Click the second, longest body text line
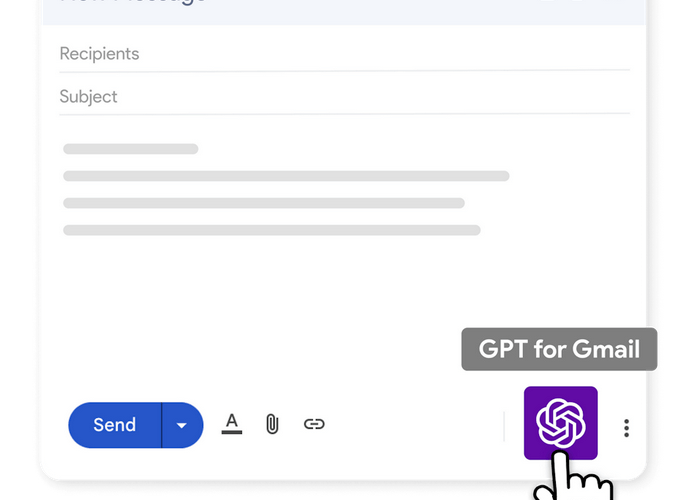Image resolution: width=695 pixels, height=500 pixels. pyautogui.click(x=286, y=176)
